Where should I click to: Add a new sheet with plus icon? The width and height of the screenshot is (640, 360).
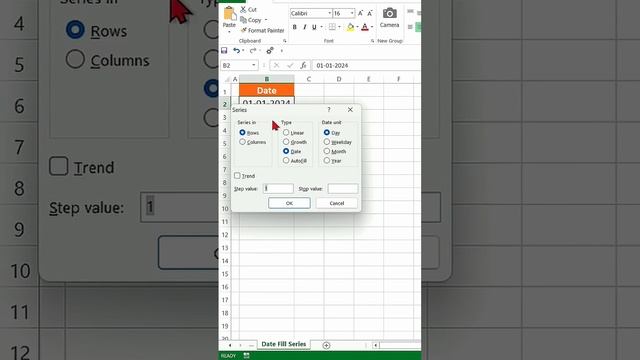coord(326,345)
